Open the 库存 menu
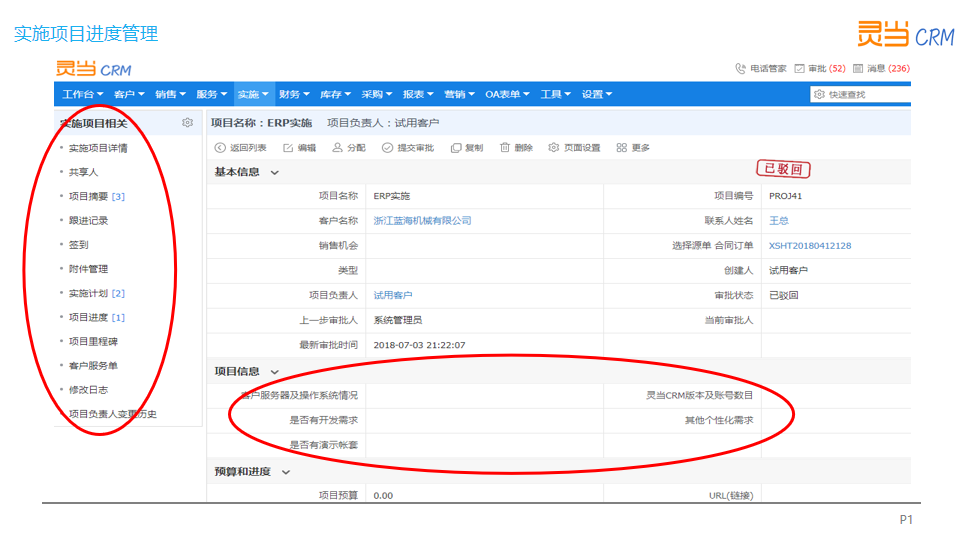The width and height of the screenshot is (963, 540). click(x=335, y=94)
